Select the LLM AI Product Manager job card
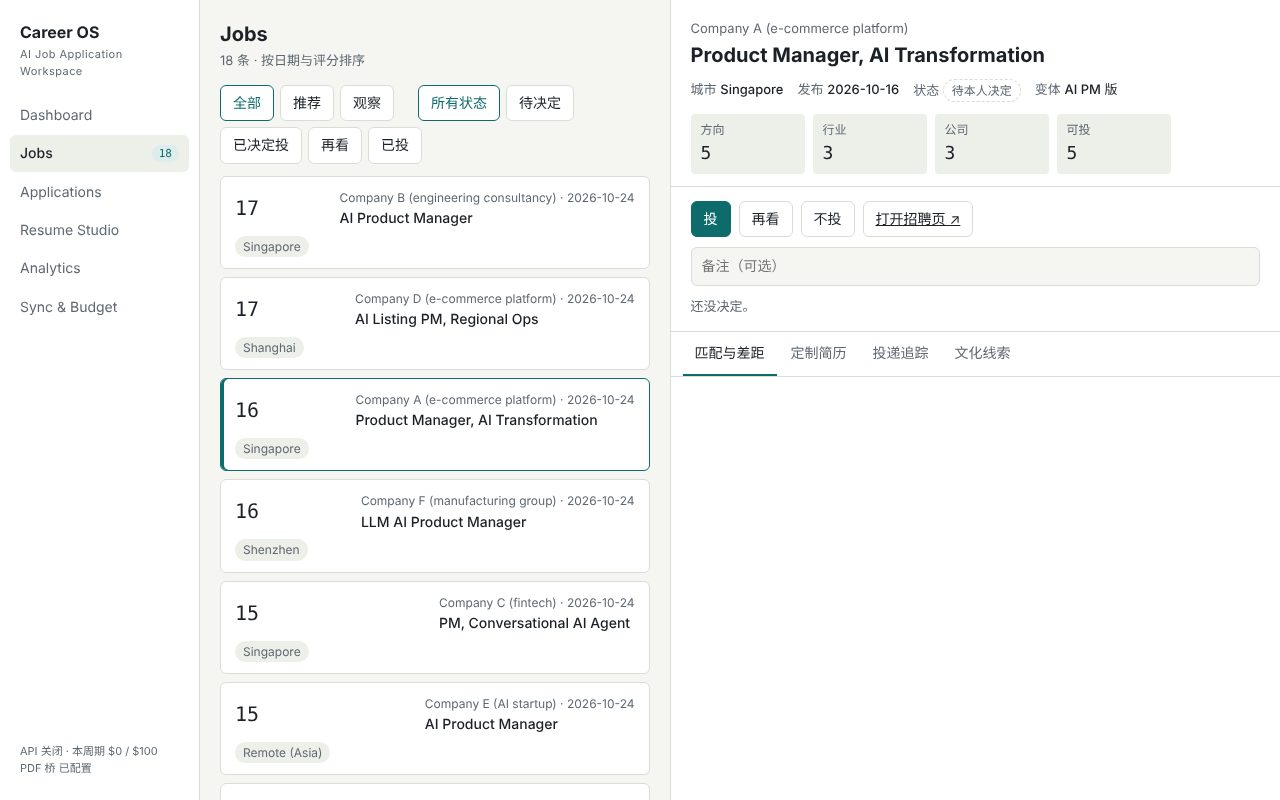Screen dimensions: 1280x800 (435, 526)
